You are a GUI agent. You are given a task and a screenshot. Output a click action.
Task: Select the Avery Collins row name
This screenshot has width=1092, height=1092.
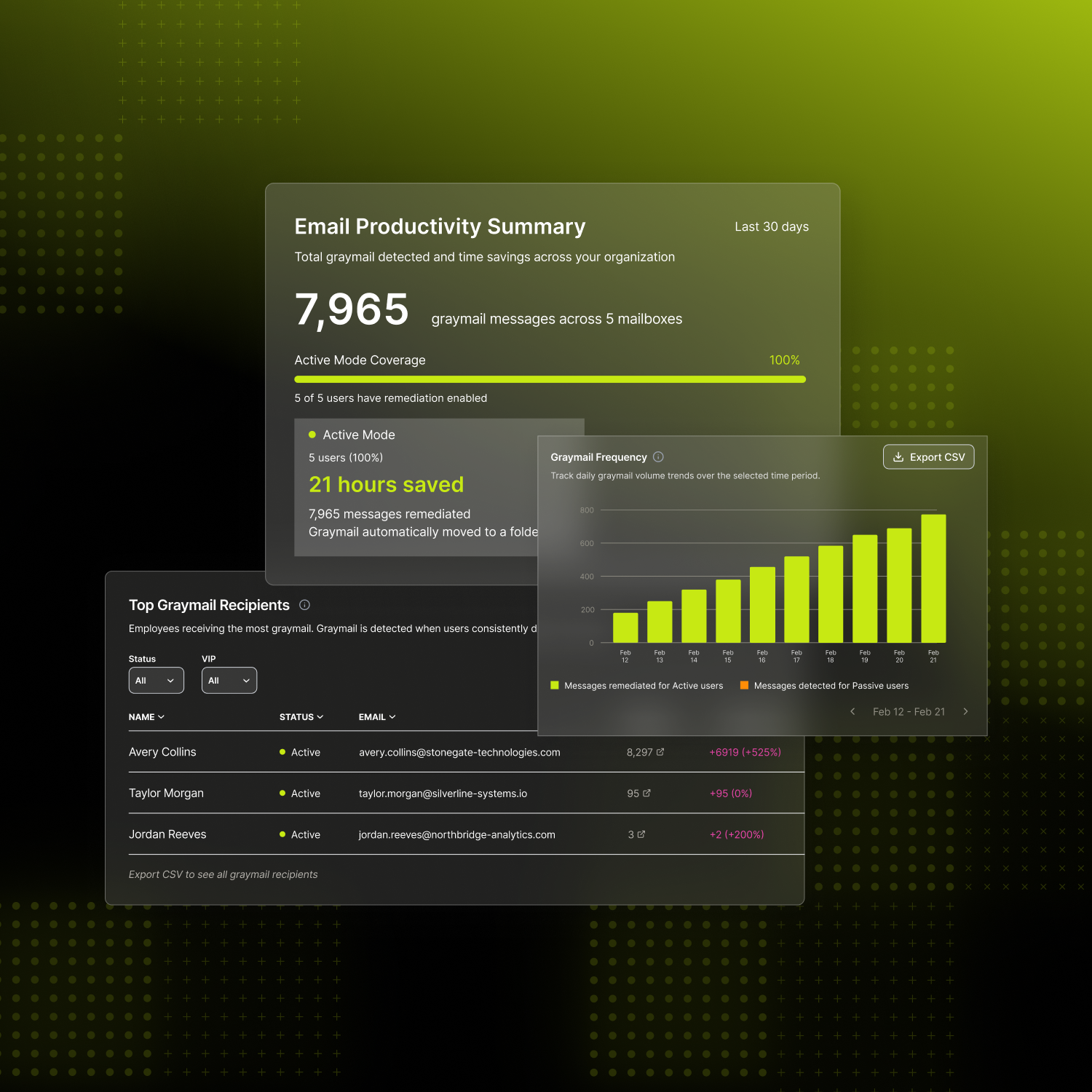coord(162,752)
